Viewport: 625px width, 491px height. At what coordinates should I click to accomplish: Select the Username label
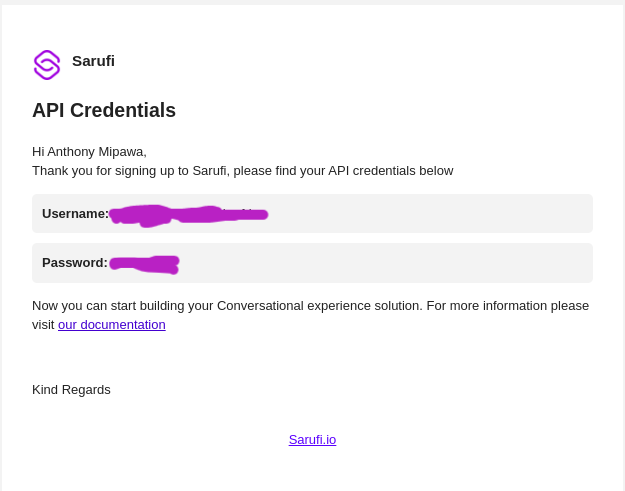pyautogui.click(x=75, y=214)
